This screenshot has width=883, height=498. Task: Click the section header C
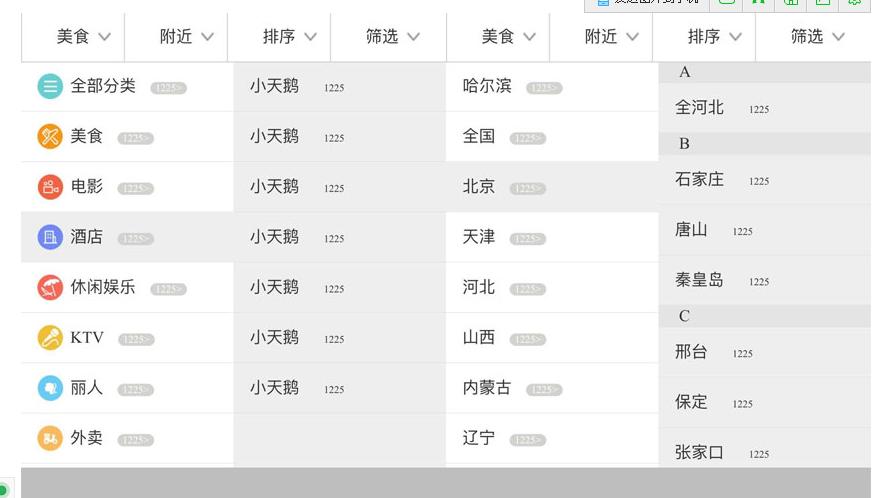click(765, 316)
